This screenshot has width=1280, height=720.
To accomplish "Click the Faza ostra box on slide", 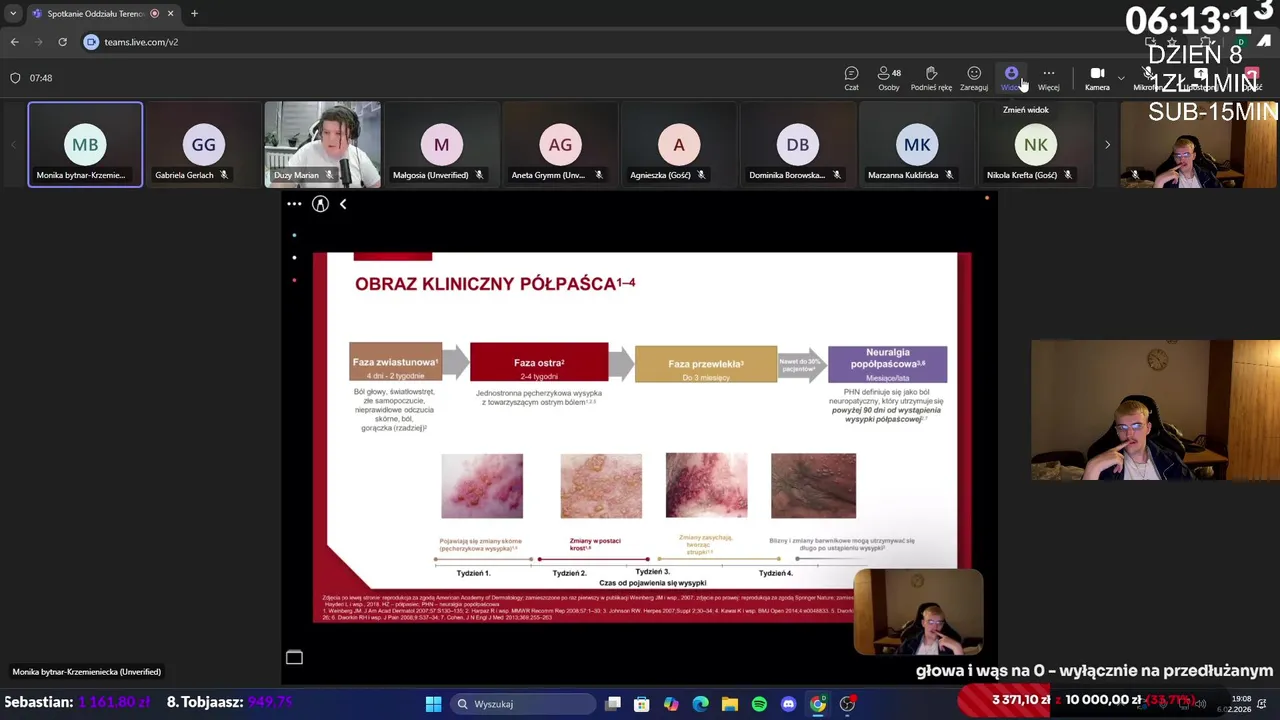I will point(539,362).
